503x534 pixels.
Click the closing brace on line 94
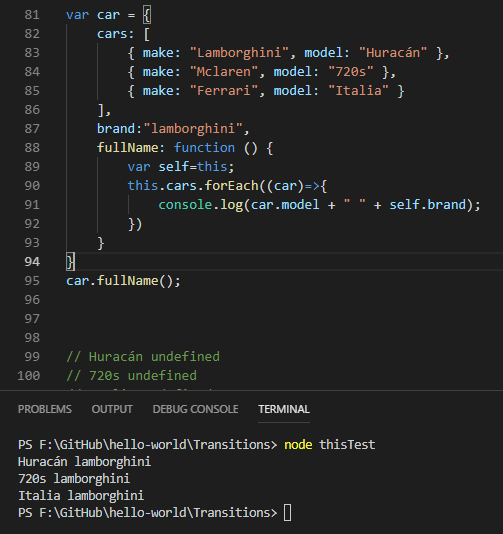click(70, 262)
